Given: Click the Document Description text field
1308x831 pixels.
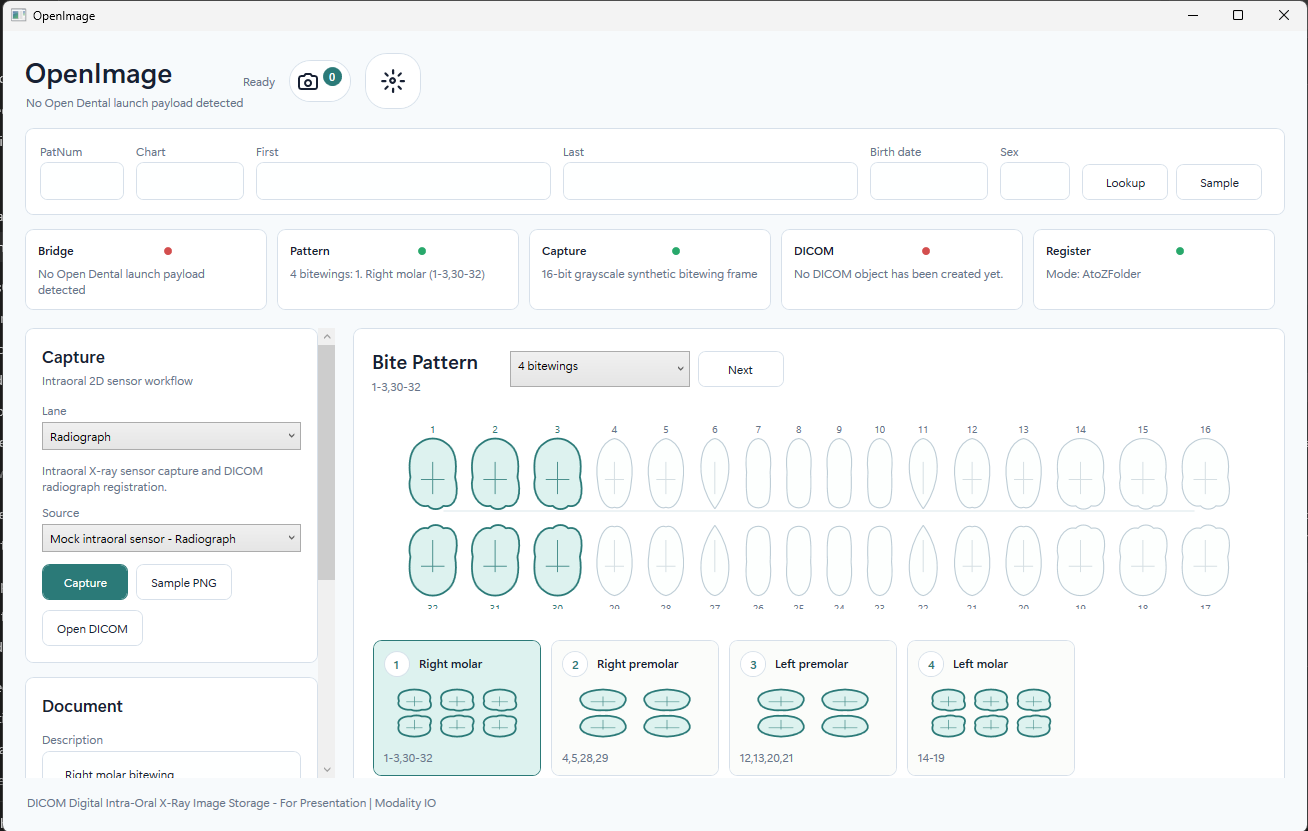Looking at the screenshot, I should [171, 765].
